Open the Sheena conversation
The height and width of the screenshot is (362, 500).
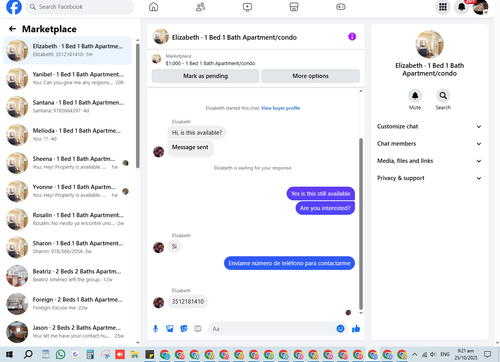tap(67, 163)
